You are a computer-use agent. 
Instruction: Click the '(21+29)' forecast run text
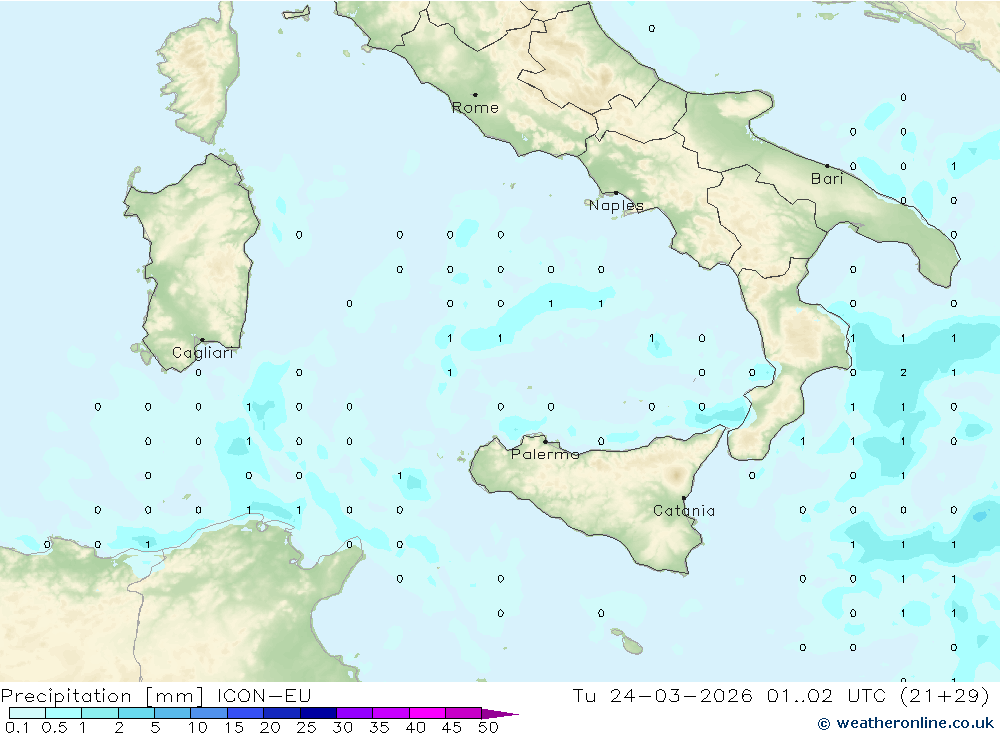pyautogui.click(x=945, y=696)
